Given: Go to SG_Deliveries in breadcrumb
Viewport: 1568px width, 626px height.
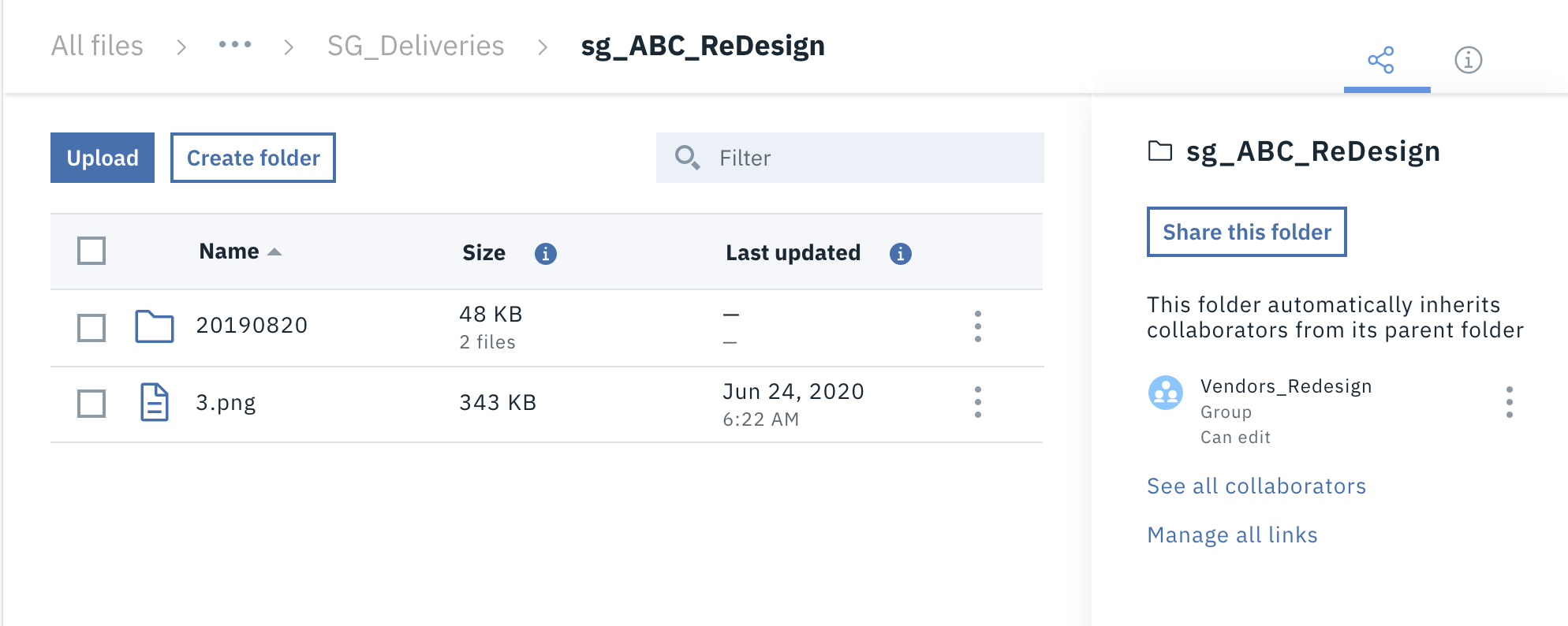Looking at the screenshot, I should 416,46.
